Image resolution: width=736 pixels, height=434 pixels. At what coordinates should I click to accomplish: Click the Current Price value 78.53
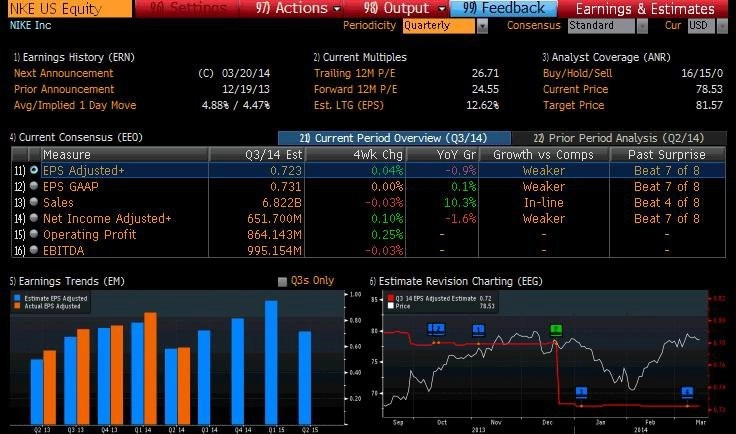709,89
